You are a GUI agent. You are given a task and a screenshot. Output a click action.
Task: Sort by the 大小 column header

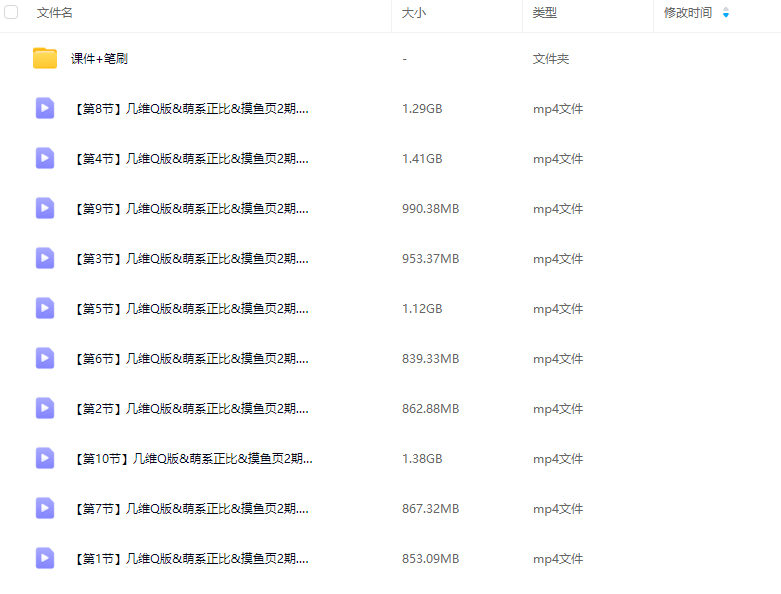pyautogui.click(x=413, y=13)
